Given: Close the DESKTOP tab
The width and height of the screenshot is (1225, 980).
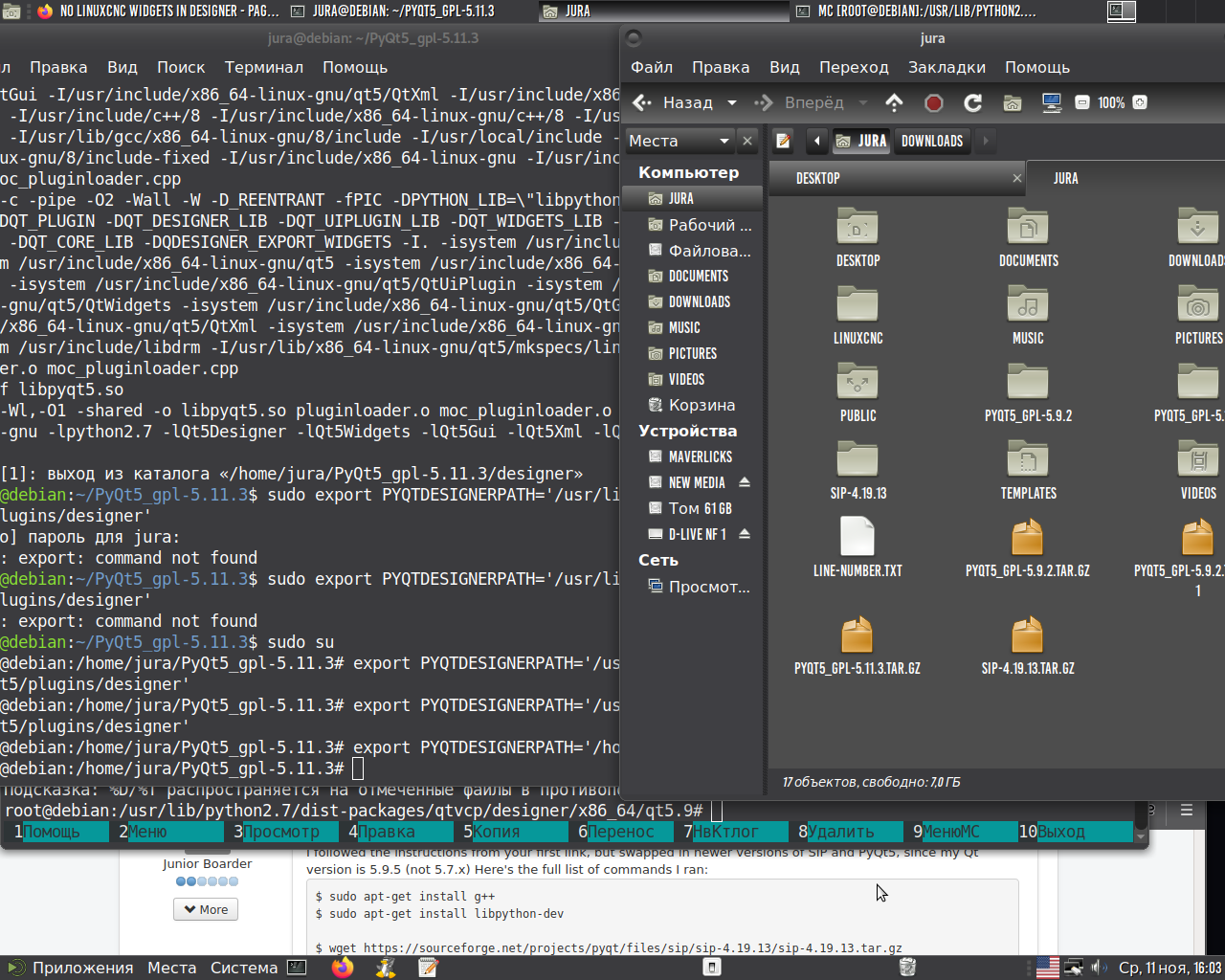Looking at the screenshot, I should click(1017, 178).
